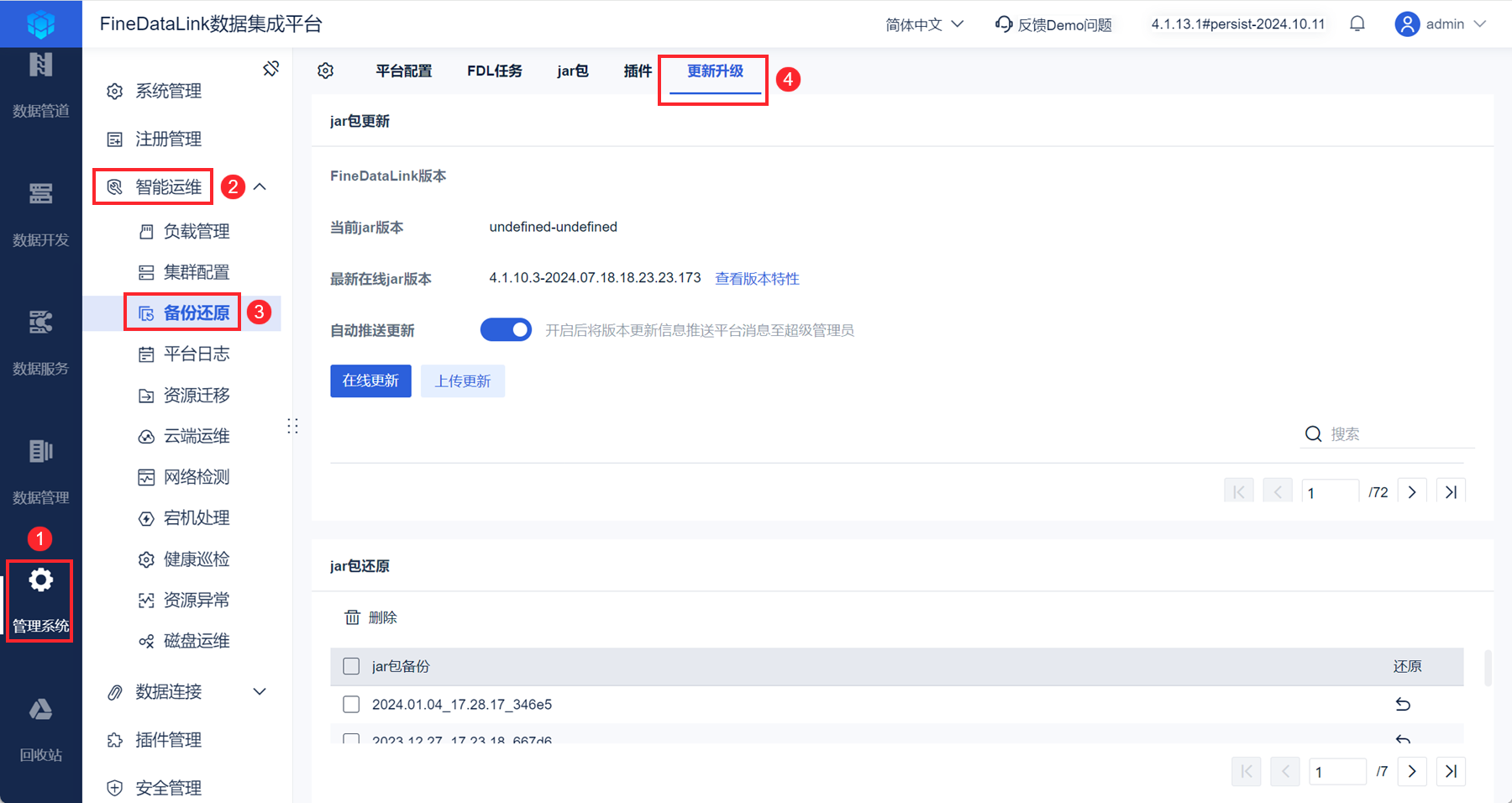Click the jar包更新 page number field
Image resolution: width=1512 pixels, height=803 pixels.
point(1331,492)
